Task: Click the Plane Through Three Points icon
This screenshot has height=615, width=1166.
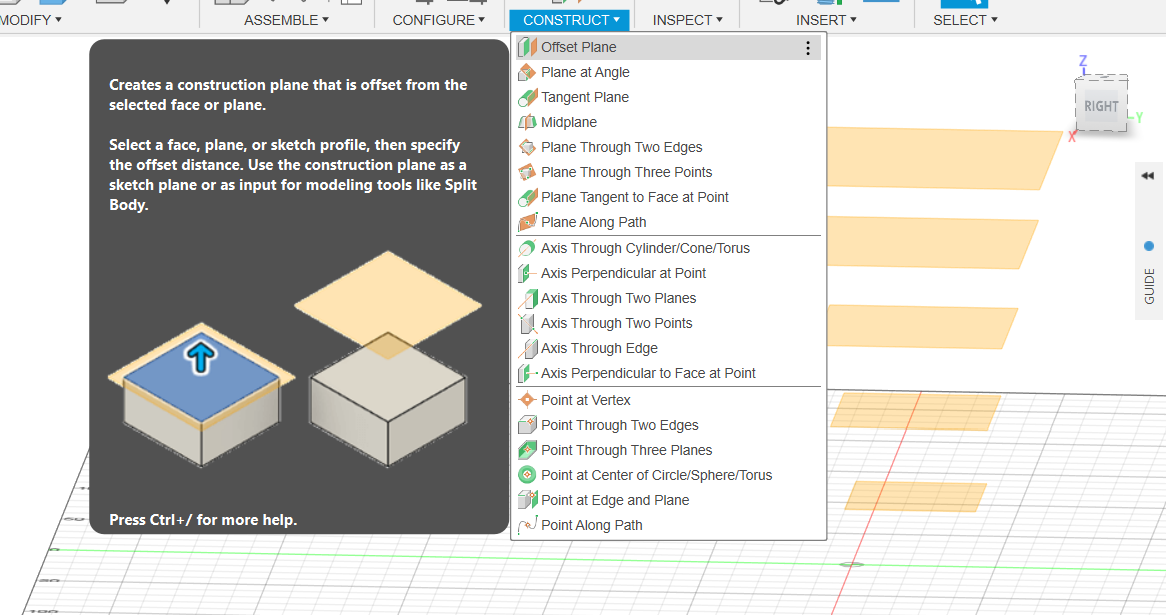Action: click(527, 172)
